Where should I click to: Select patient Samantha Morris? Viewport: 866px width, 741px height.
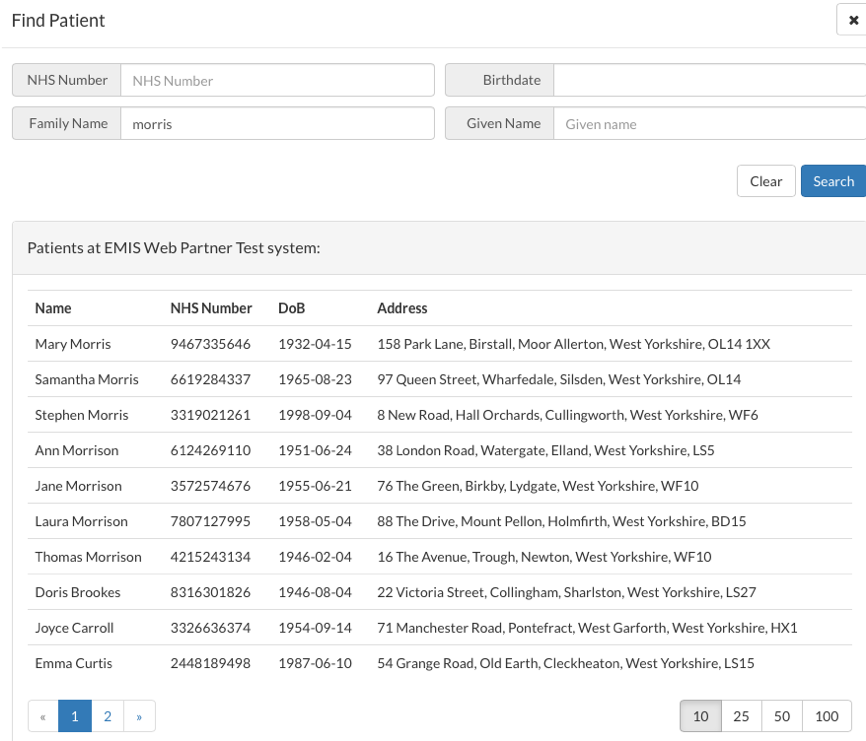[x=87, y=379]
